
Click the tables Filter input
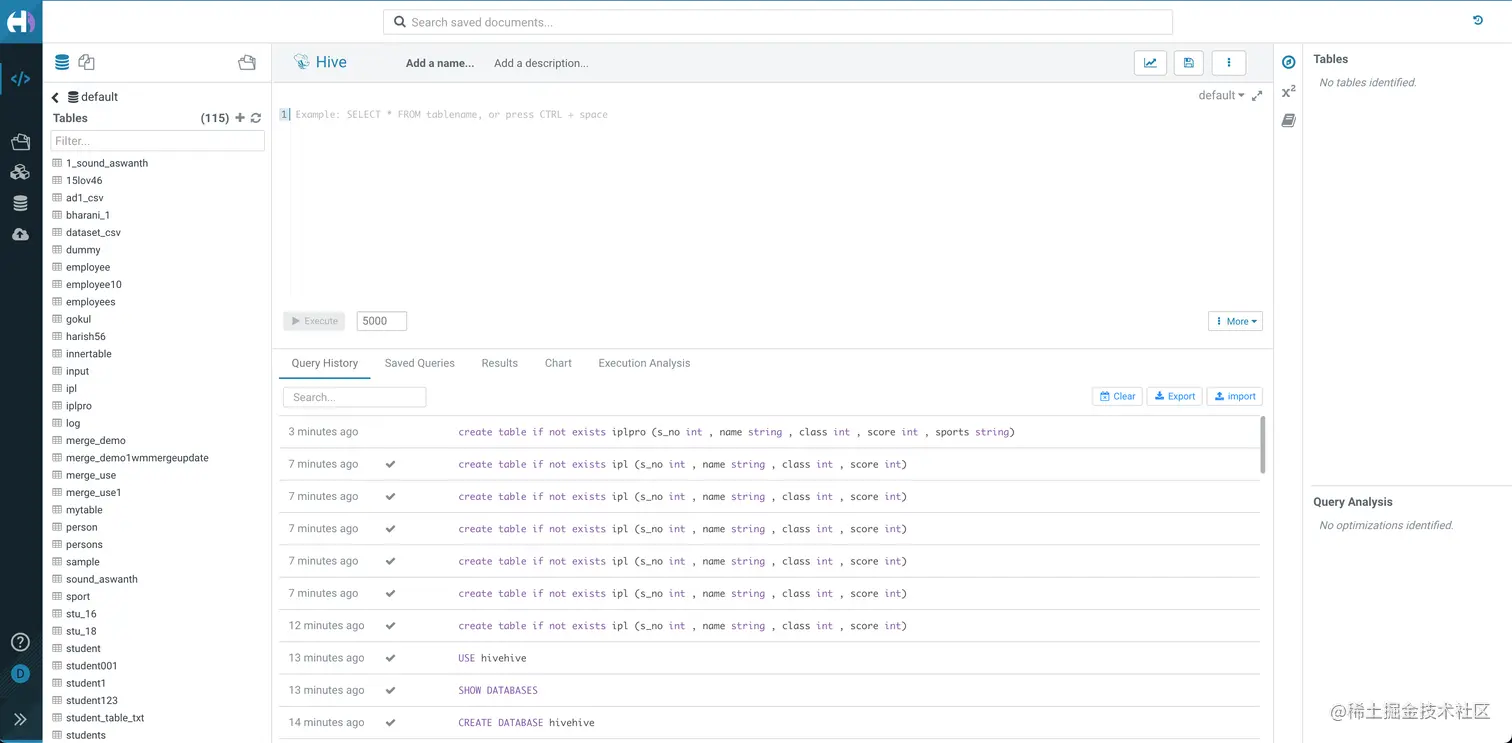tap(158, 141)
